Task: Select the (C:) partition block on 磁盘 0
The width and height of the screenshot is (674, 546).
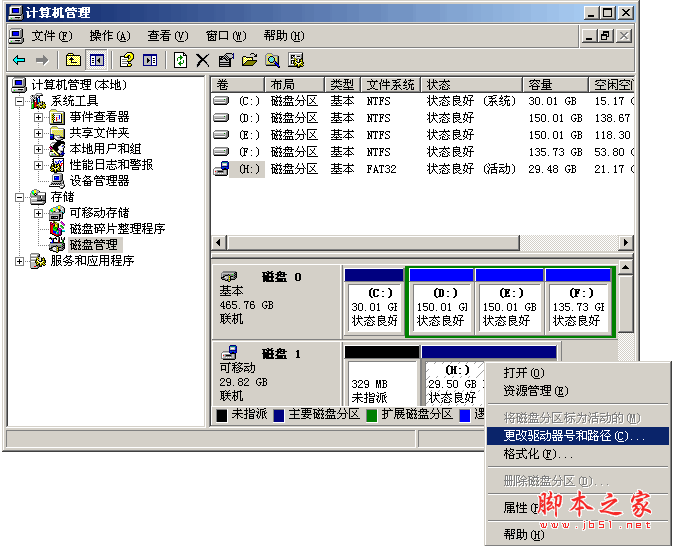Action: [x=374, y=301]
